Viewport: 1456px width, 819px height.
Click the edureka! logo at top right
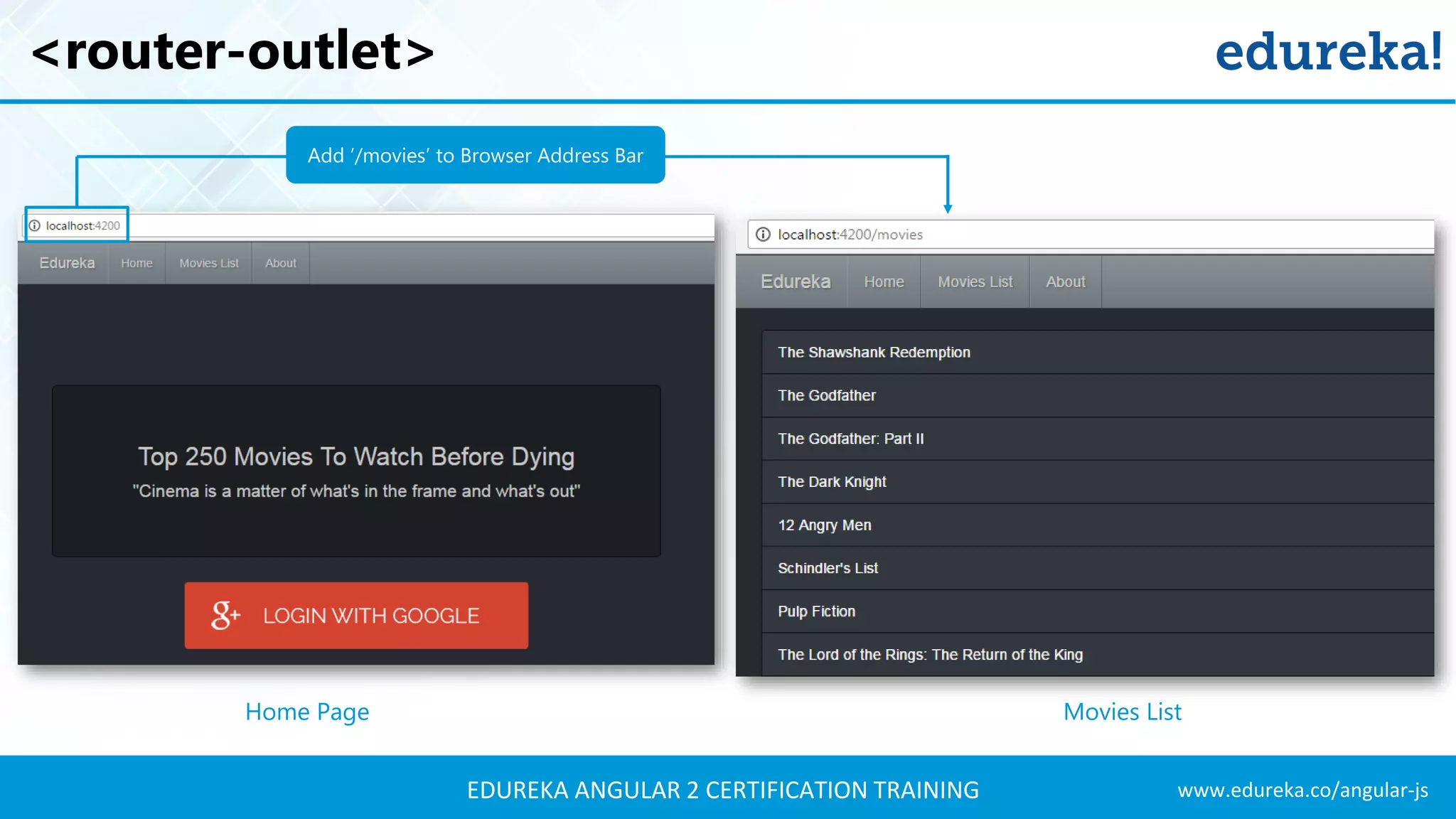point(1328,51)
